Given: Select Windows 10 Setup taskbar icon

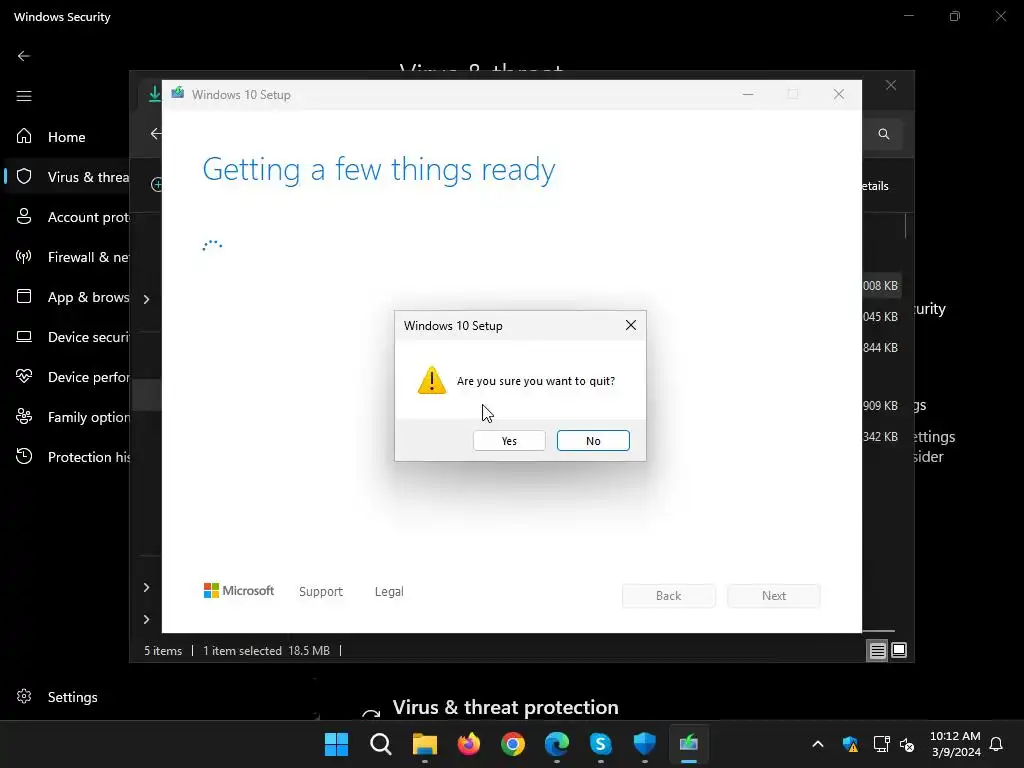Looking at the screenshot, I should pyautogui.click(x=689, y=744).
